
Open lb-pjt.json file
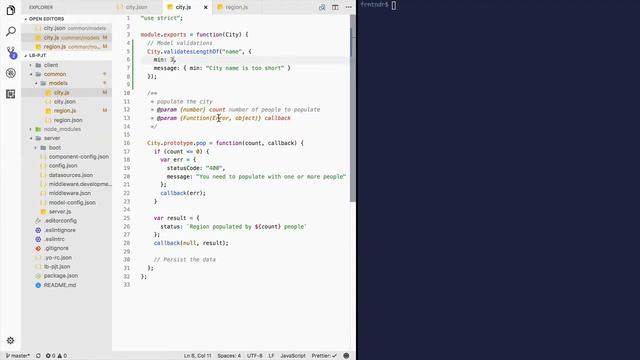coord(57,267)
